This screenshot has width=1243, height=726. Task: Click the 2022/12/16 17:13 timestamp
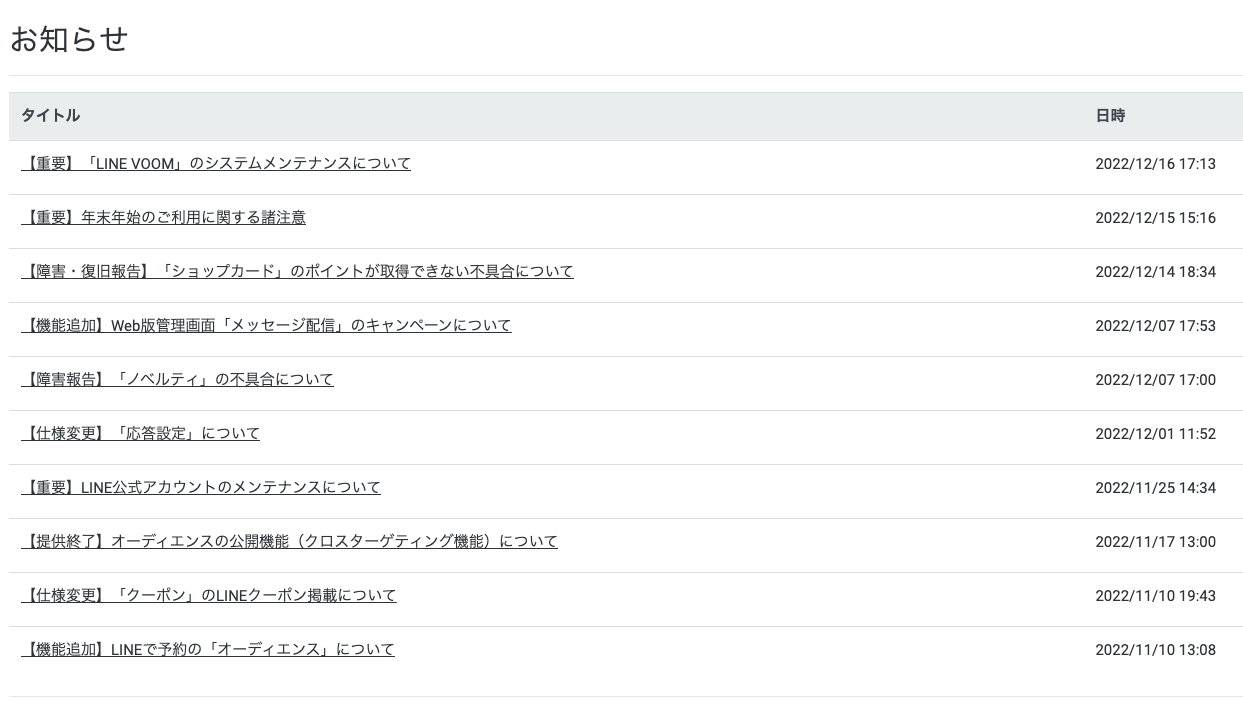(x=1155, y=164)
